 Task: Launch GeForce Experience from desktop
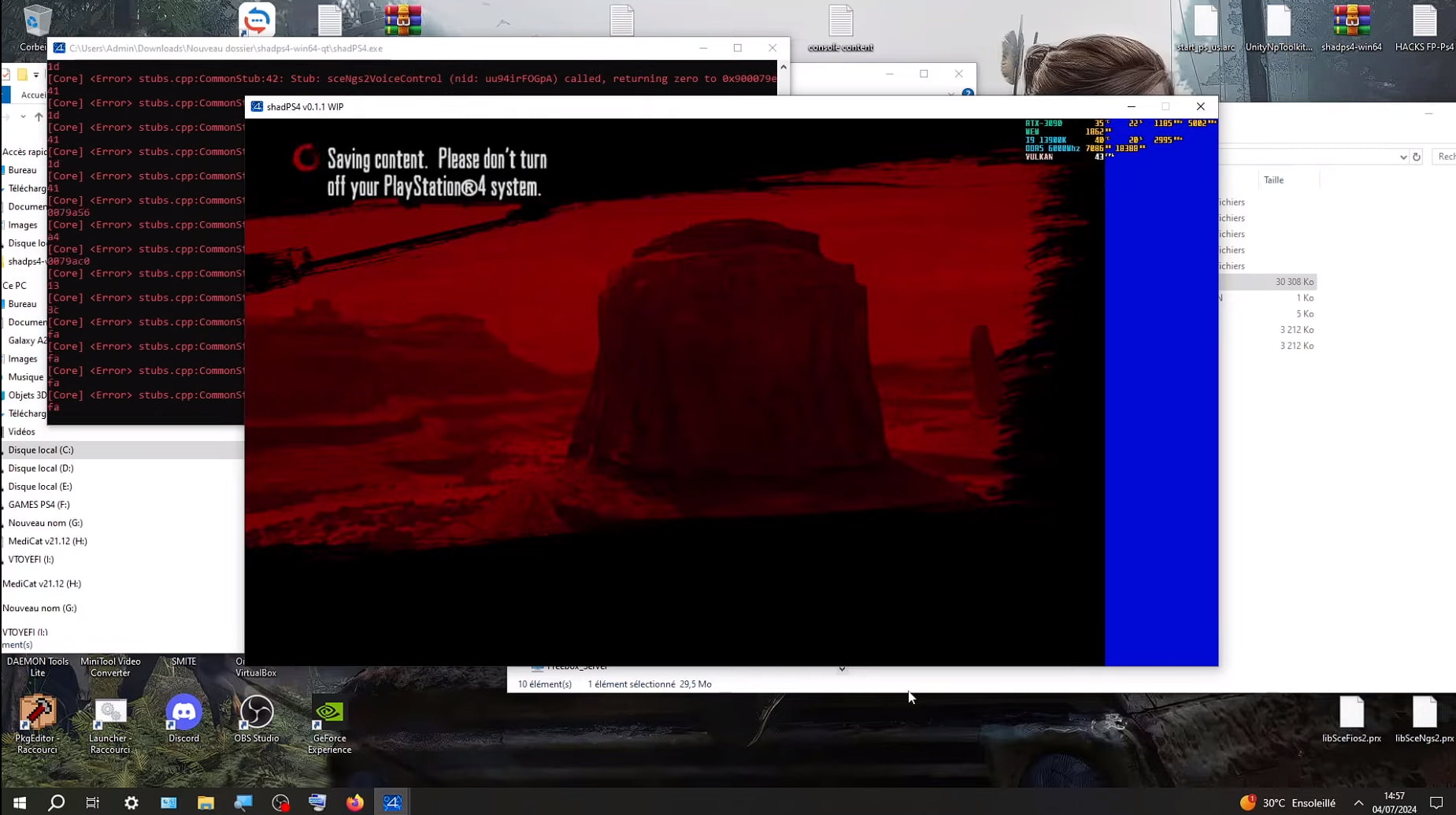329,724
